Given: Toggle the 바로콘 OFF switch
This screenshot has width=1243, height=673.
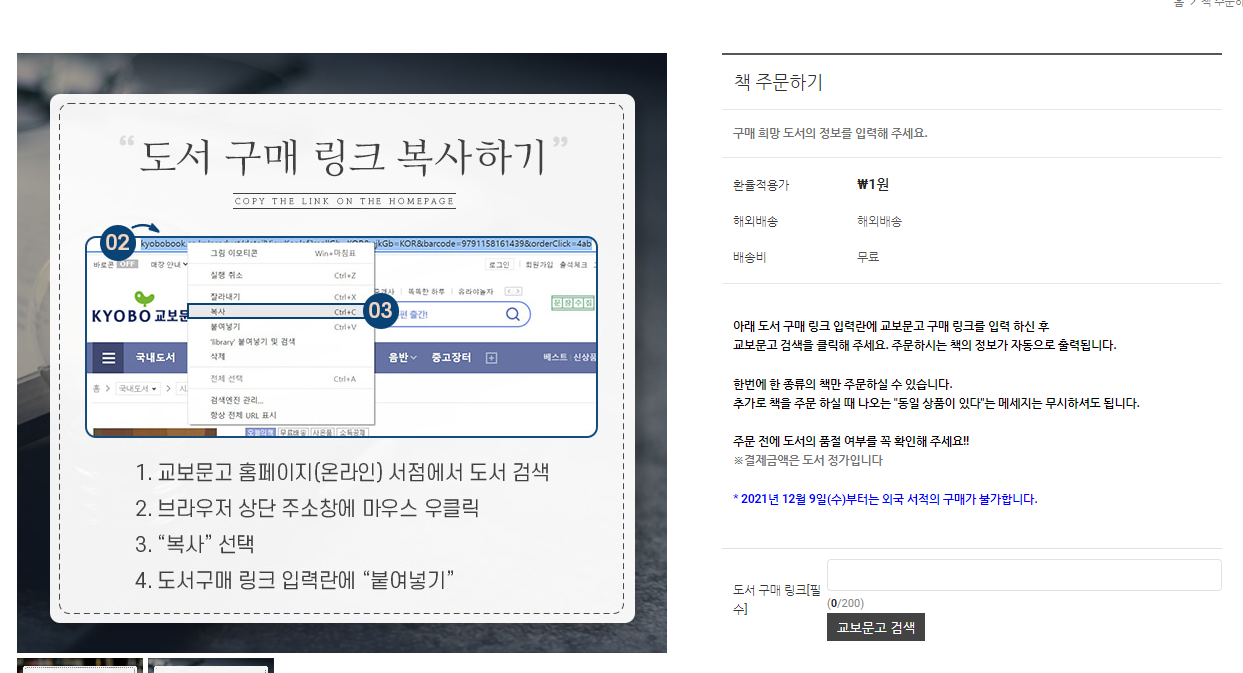Looking at the screenshot, I should coord(125,263).
